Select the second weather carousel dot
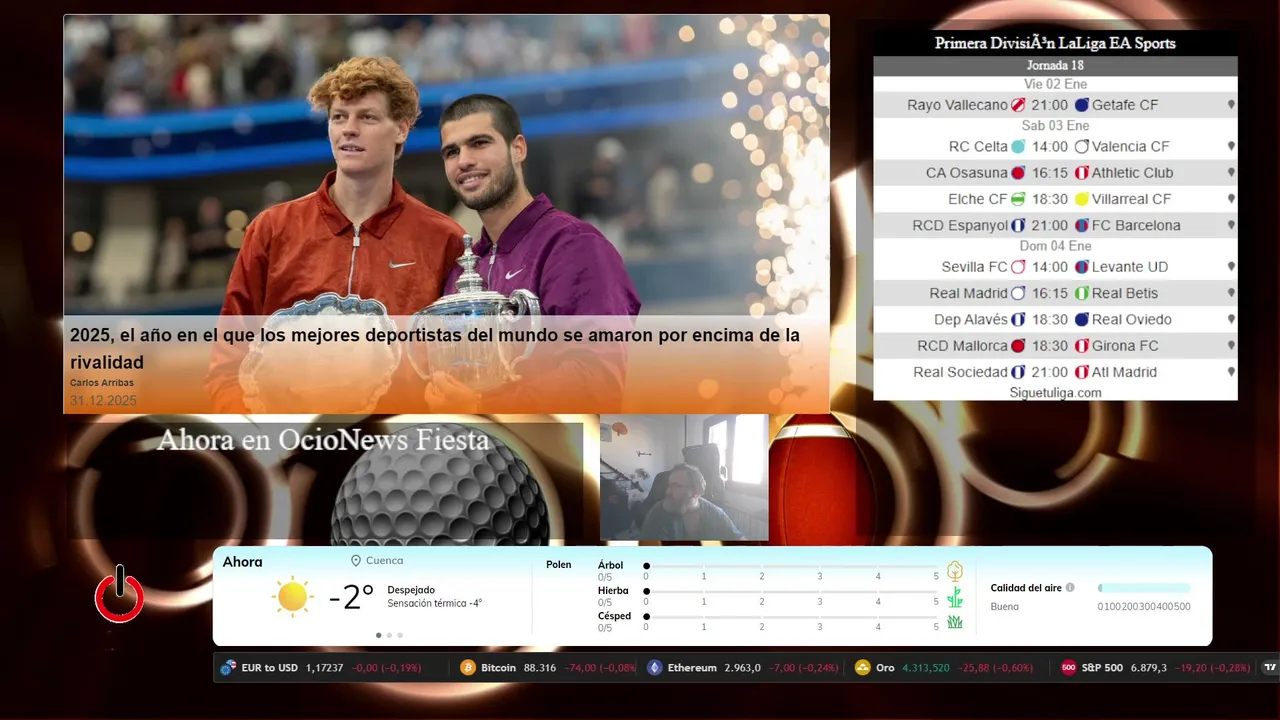Image resolution: width=1280 pixels, height=720 pixels. click(x=389, y=635)
